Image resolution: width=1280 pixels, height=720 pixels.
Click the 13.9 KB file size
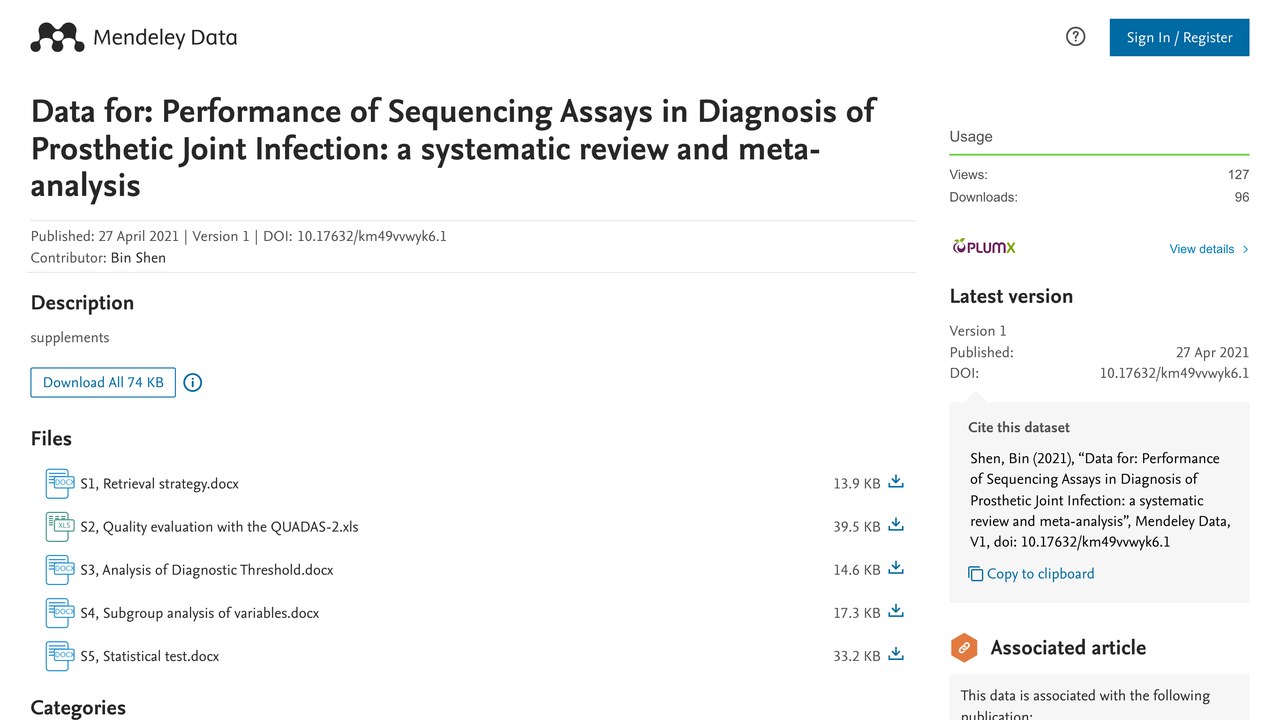click(x=857, y=484)
